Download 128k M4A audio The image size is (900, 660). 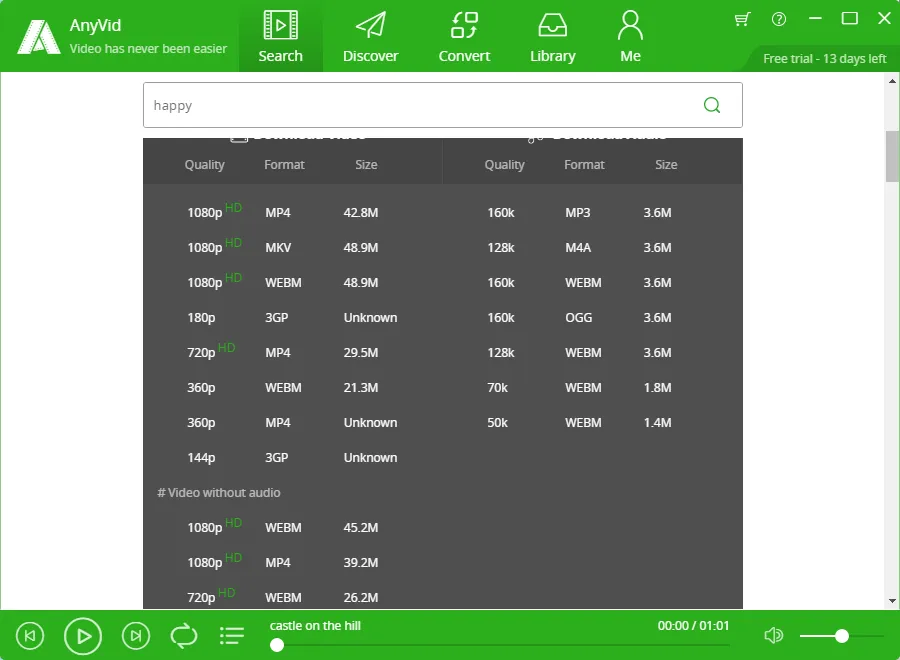(x=593, y=247)
